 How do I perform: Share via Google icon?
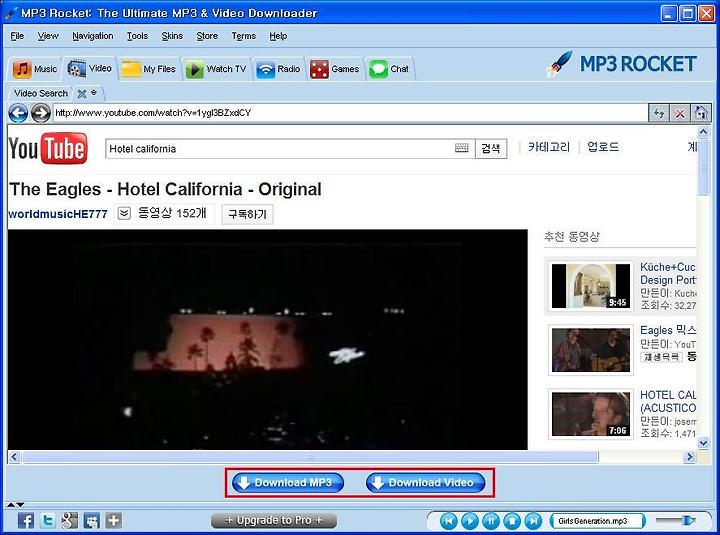click(70, 520)
